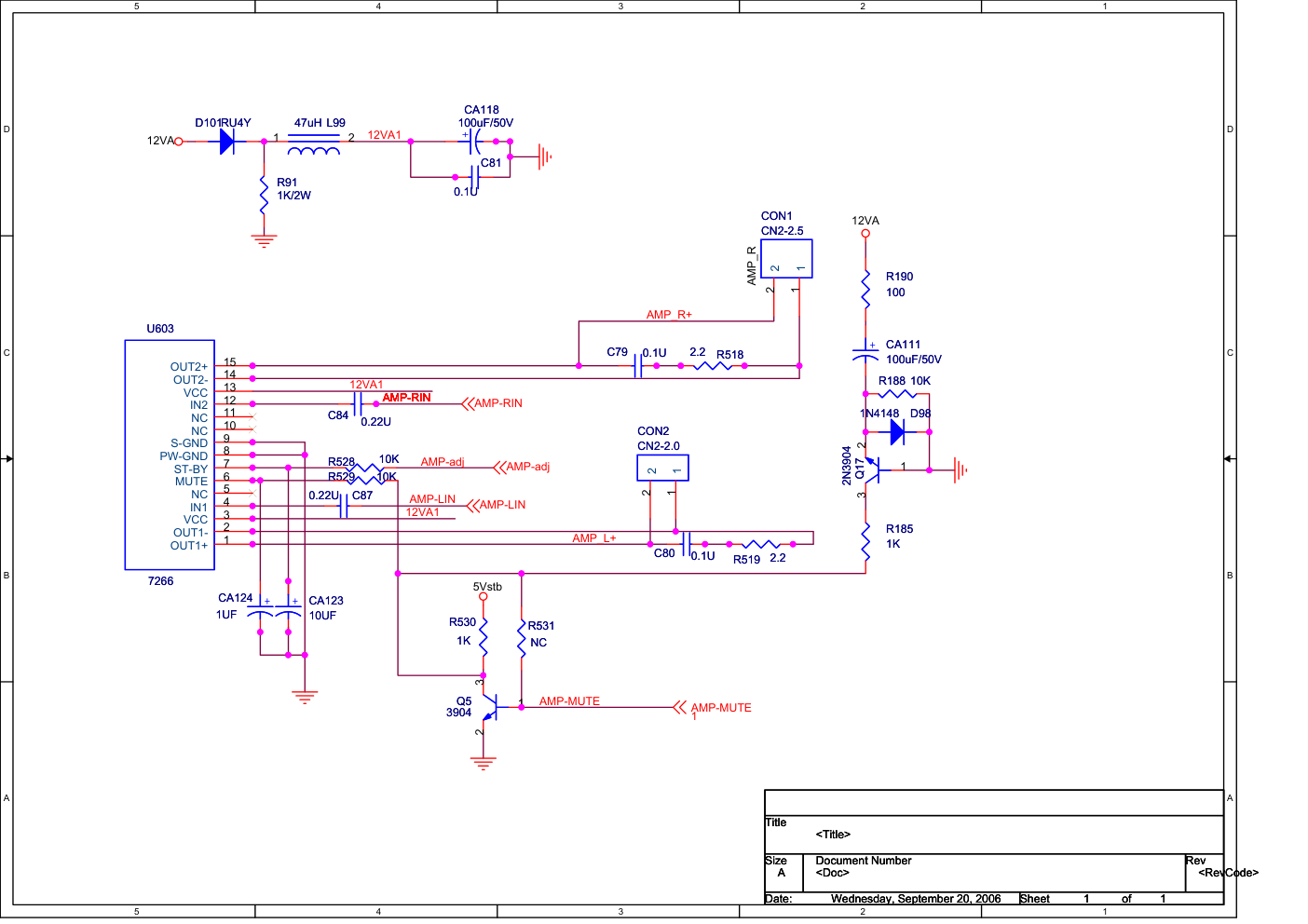Click the C81 0.1U capacitor symbol
Image resolution: width=1308 pixels, height=924 pixels.
pos(474,177)
